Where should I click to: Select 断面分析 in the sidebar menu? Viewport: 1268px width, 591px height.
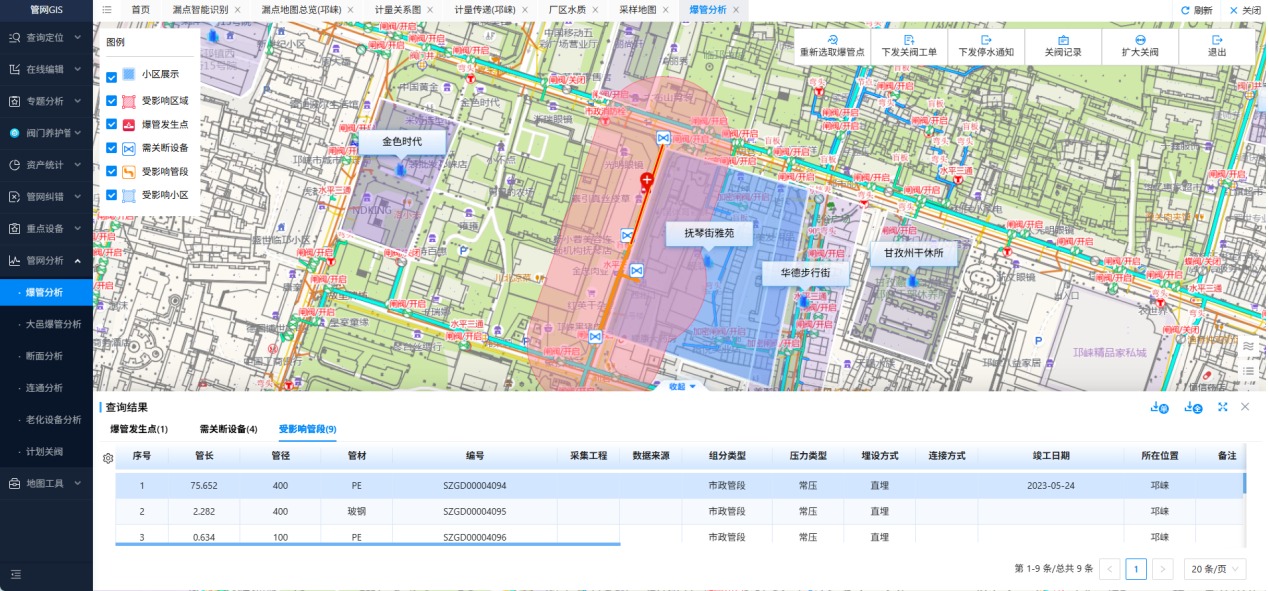coord(44,356)
